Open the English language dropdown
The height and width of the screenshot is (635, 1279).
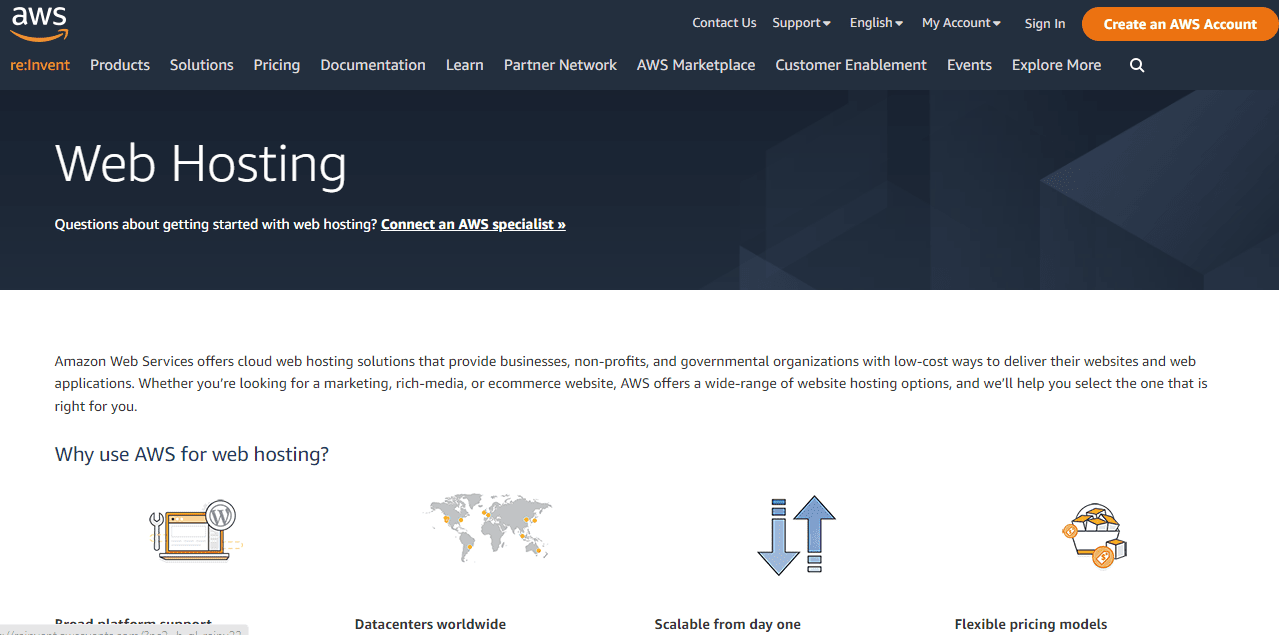(x=876, y=23)
